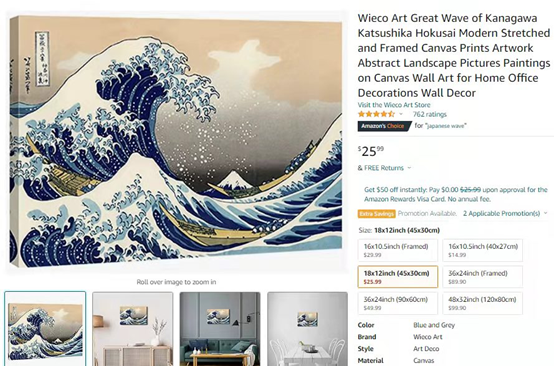The height and width of the screenshot is (366, 554).
Task: Click the star rating icons
Action: click(376, 114)
